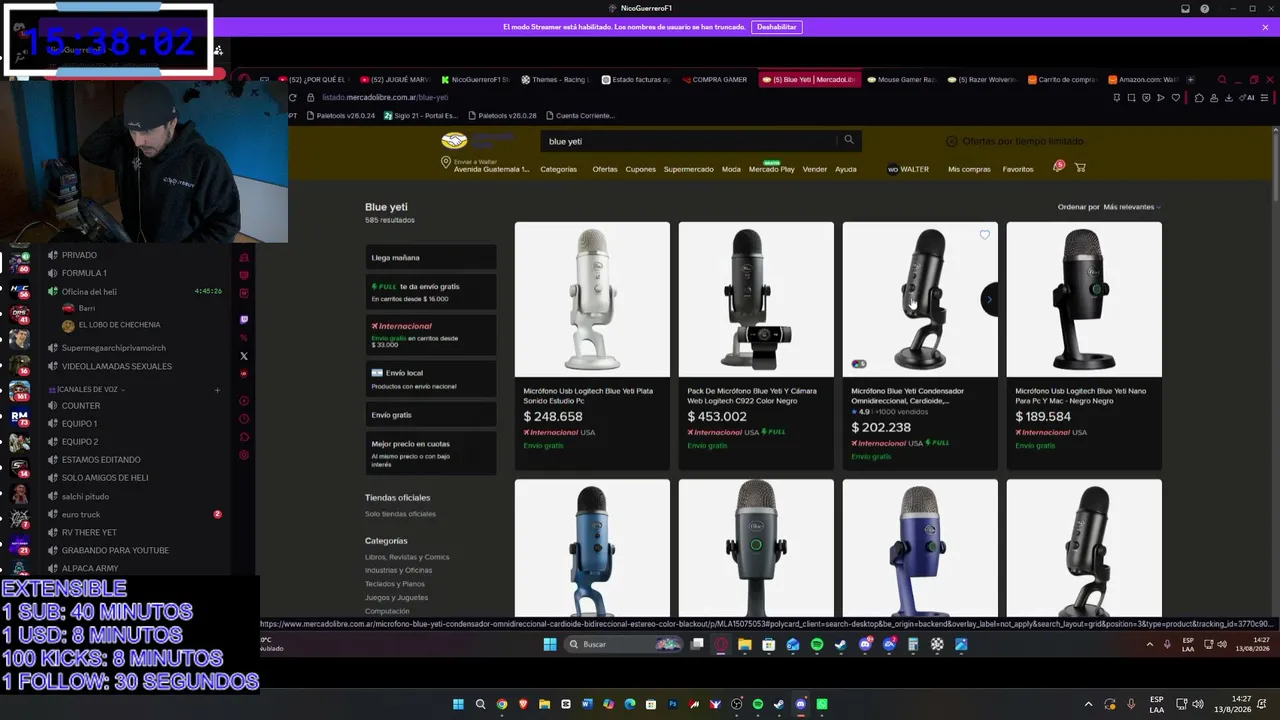The height and width of the screenshot is (720, 1280).
Task: Open the browser tab search magnifier
Action: pyautogui.click(x=1221, y=79)
